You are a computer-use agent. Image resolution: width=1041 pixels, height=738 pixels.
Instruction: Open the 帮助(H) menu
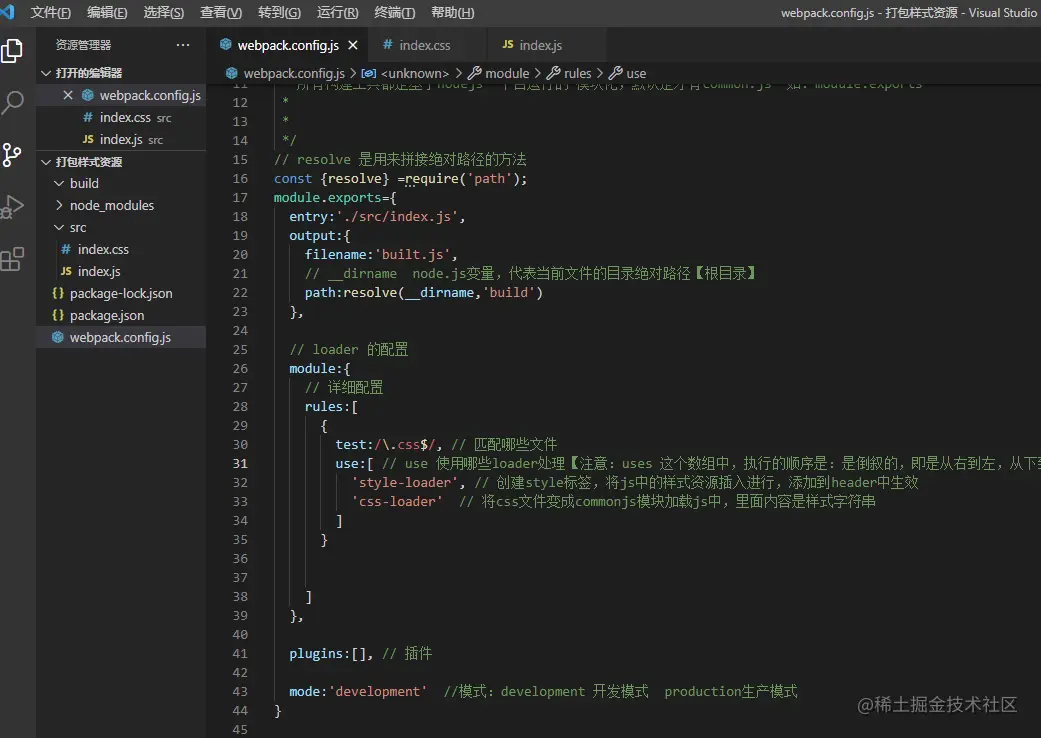453,13
